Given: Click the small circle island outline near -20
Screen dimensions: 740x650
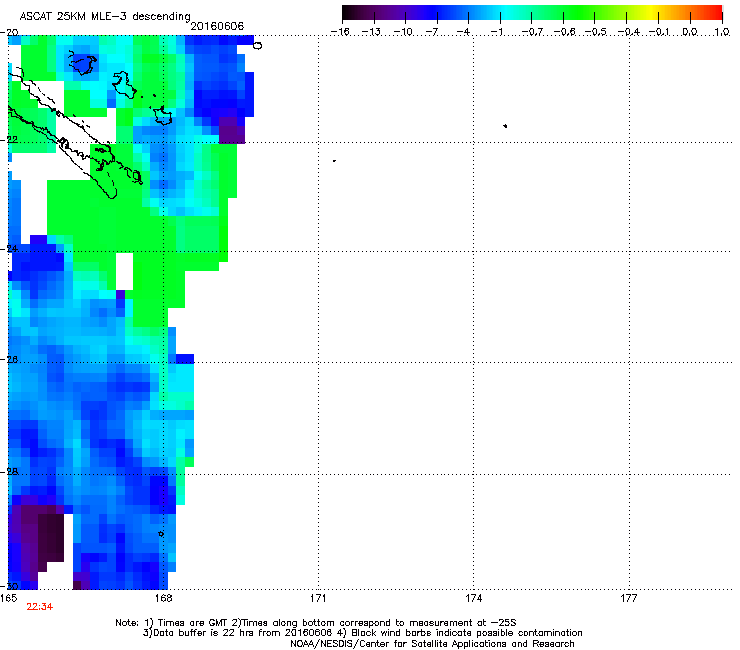Looking at the screenshot, I should point(258,45).
